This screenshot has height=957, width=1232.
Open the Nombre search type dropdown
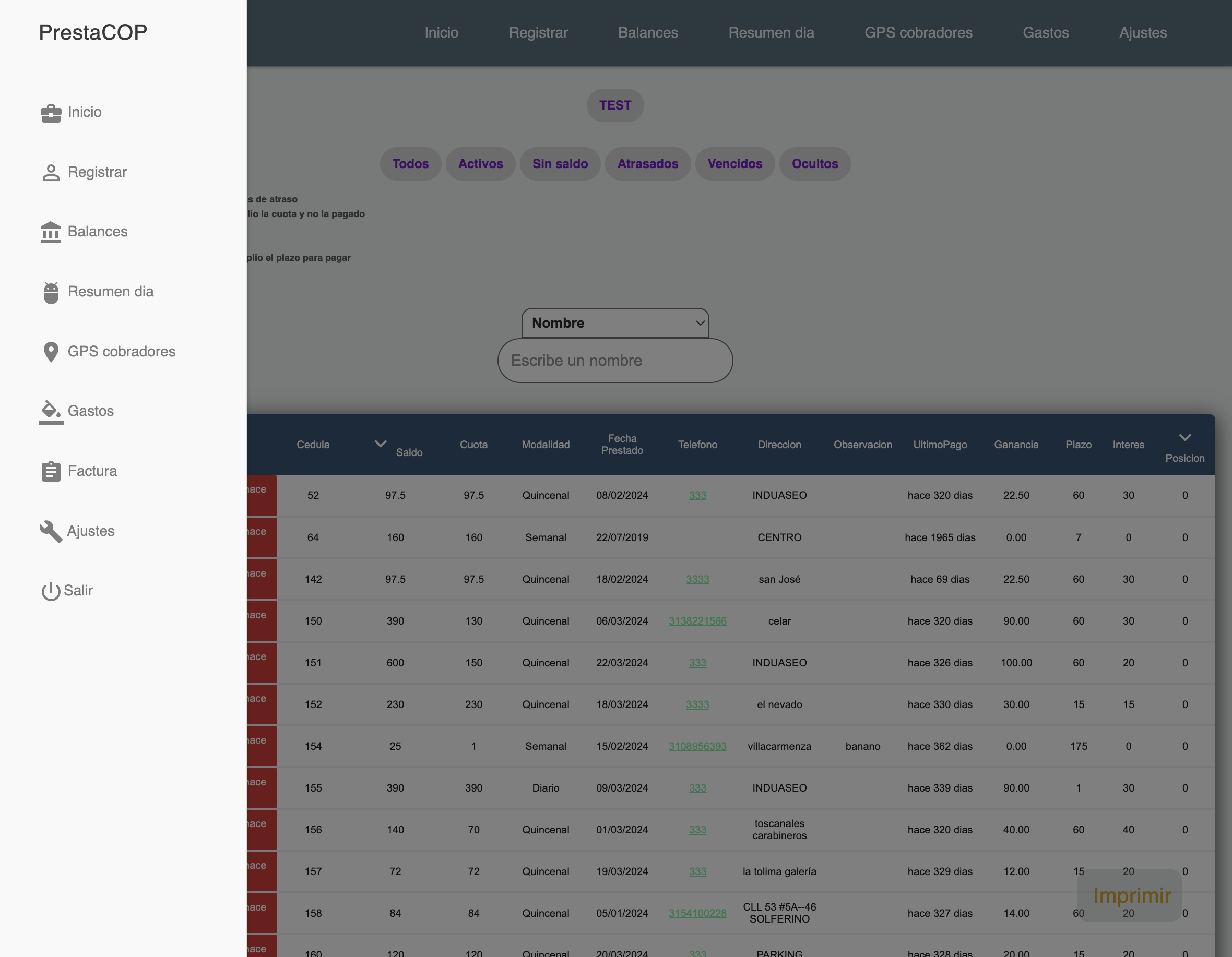click(x=615, y=323)
